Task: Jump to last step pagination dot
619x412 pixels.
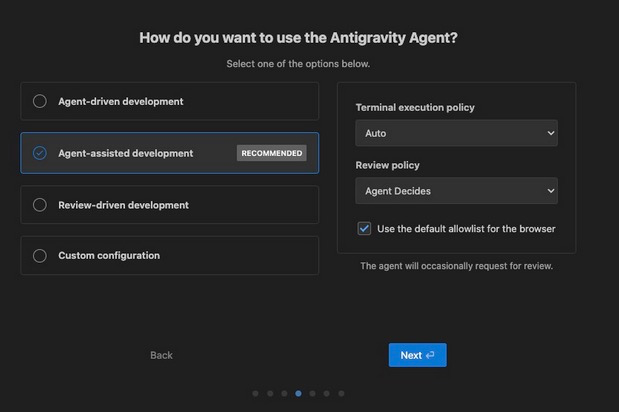Action: (x=341, y=393)
